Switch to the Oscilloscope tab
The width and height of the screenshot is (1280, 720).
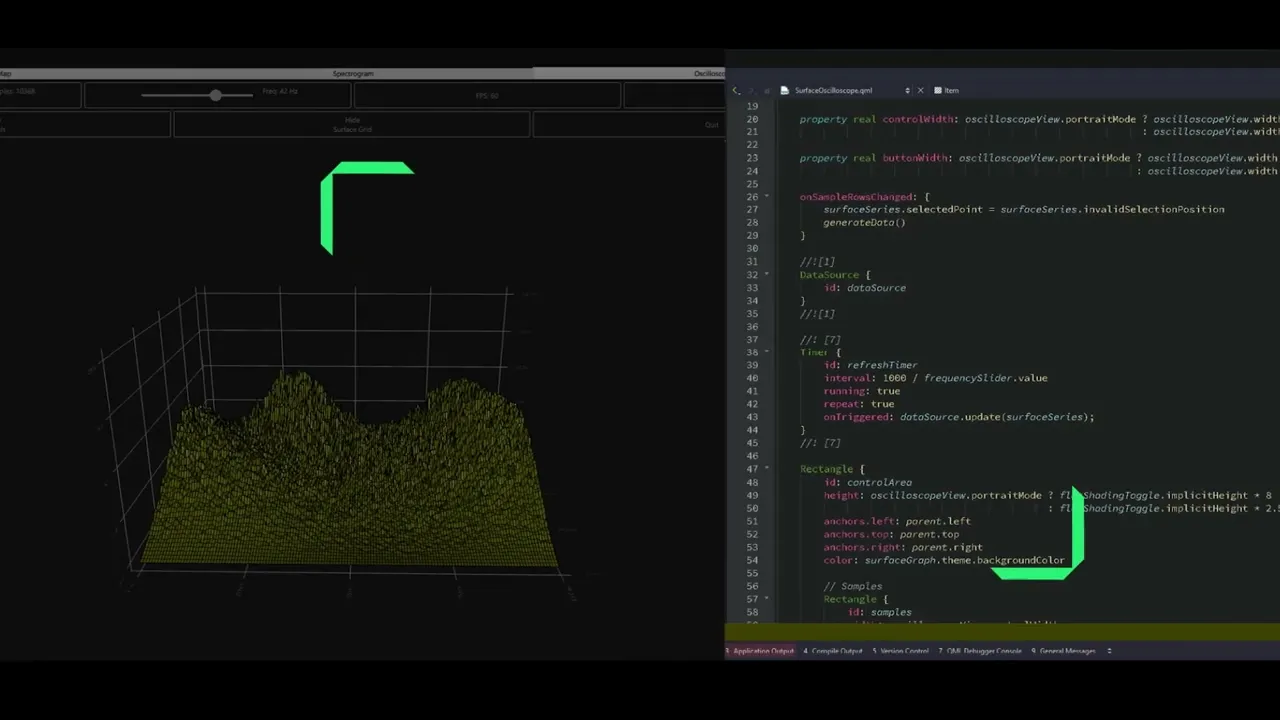pos(629,73)
